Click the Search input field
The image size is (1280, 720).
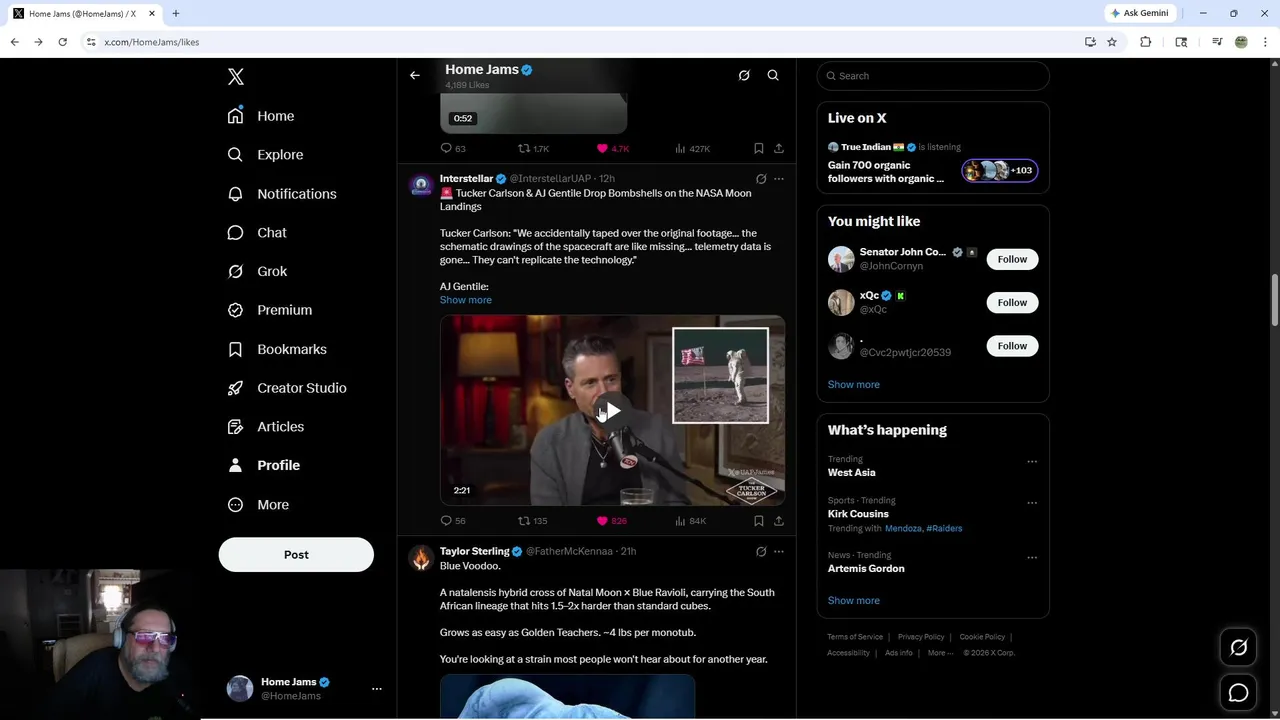coord(933,76)
